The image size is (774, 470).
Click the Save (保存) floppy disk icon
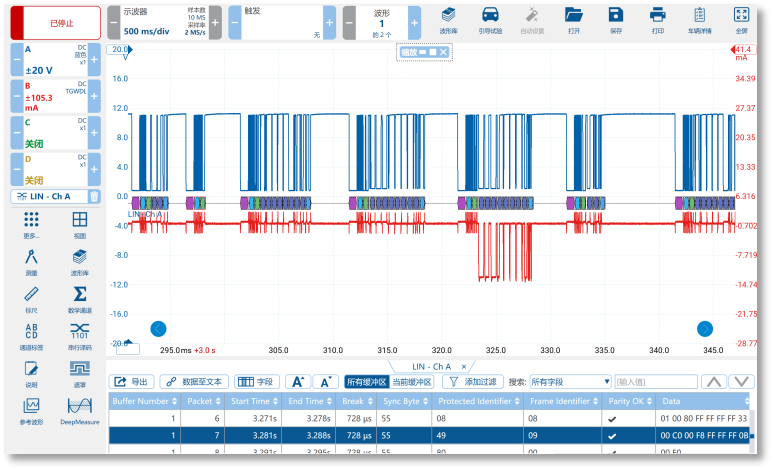(616, 20)
